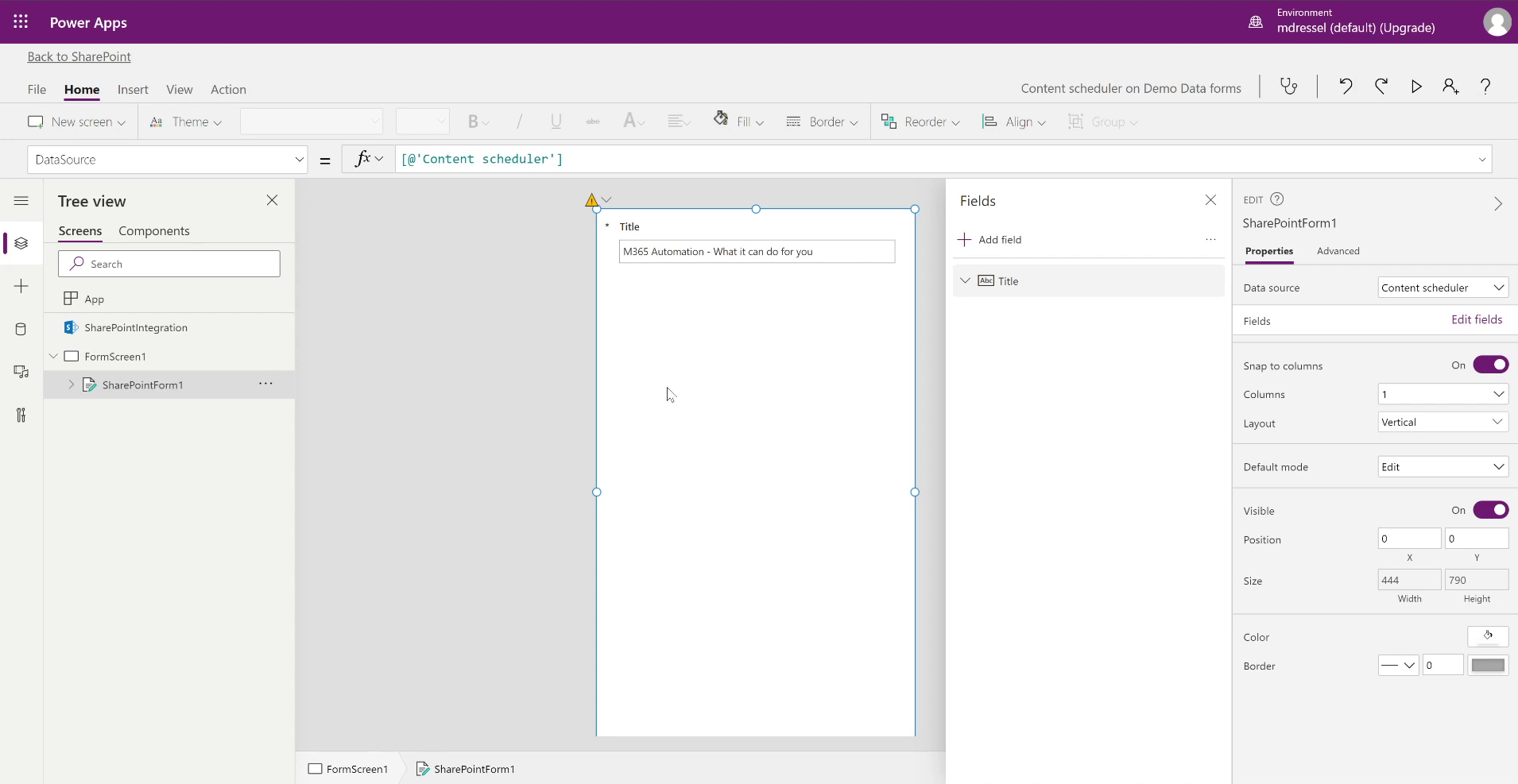
Task: Open the Action ribbon tab
Action: [228, 90]
